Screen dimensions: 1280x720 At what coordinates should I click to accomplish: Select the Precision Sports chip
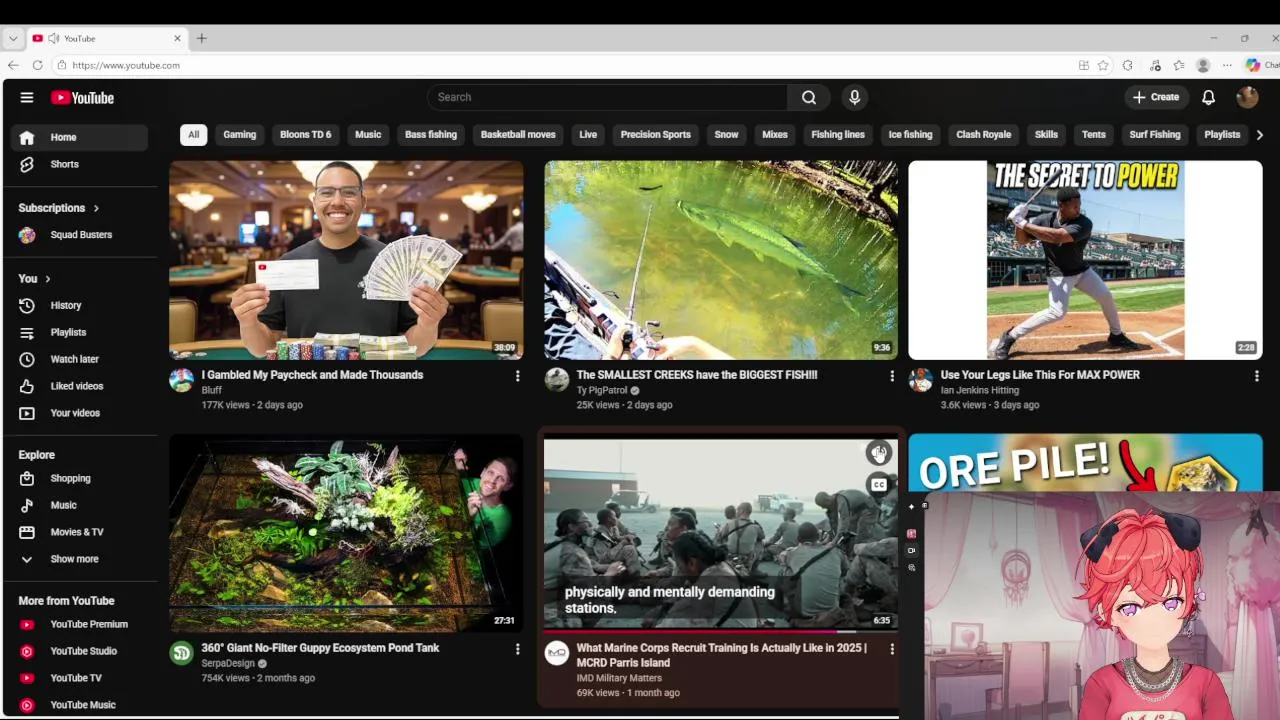click(655, 135)
